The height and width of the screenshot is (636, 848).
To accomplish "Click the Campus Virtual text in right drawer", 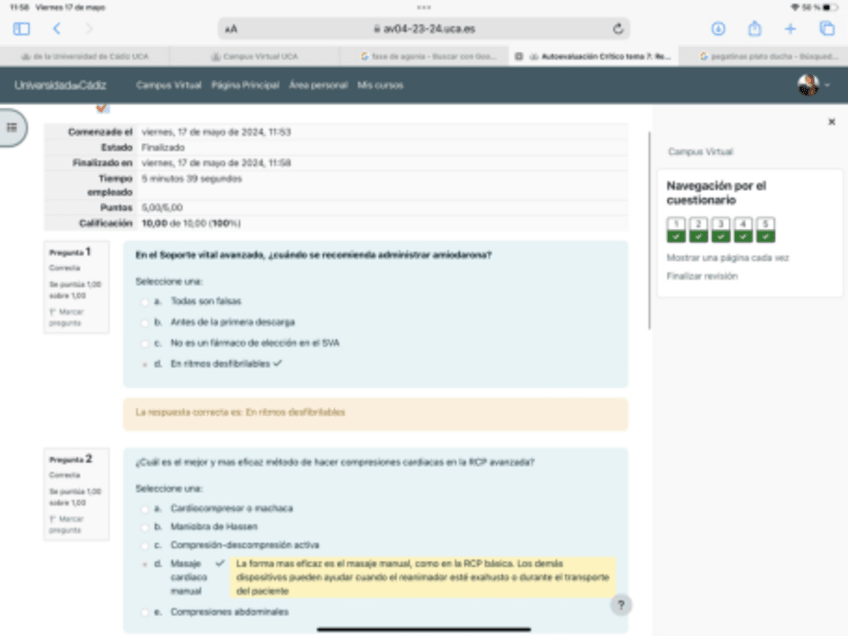I will pos(700,152).
